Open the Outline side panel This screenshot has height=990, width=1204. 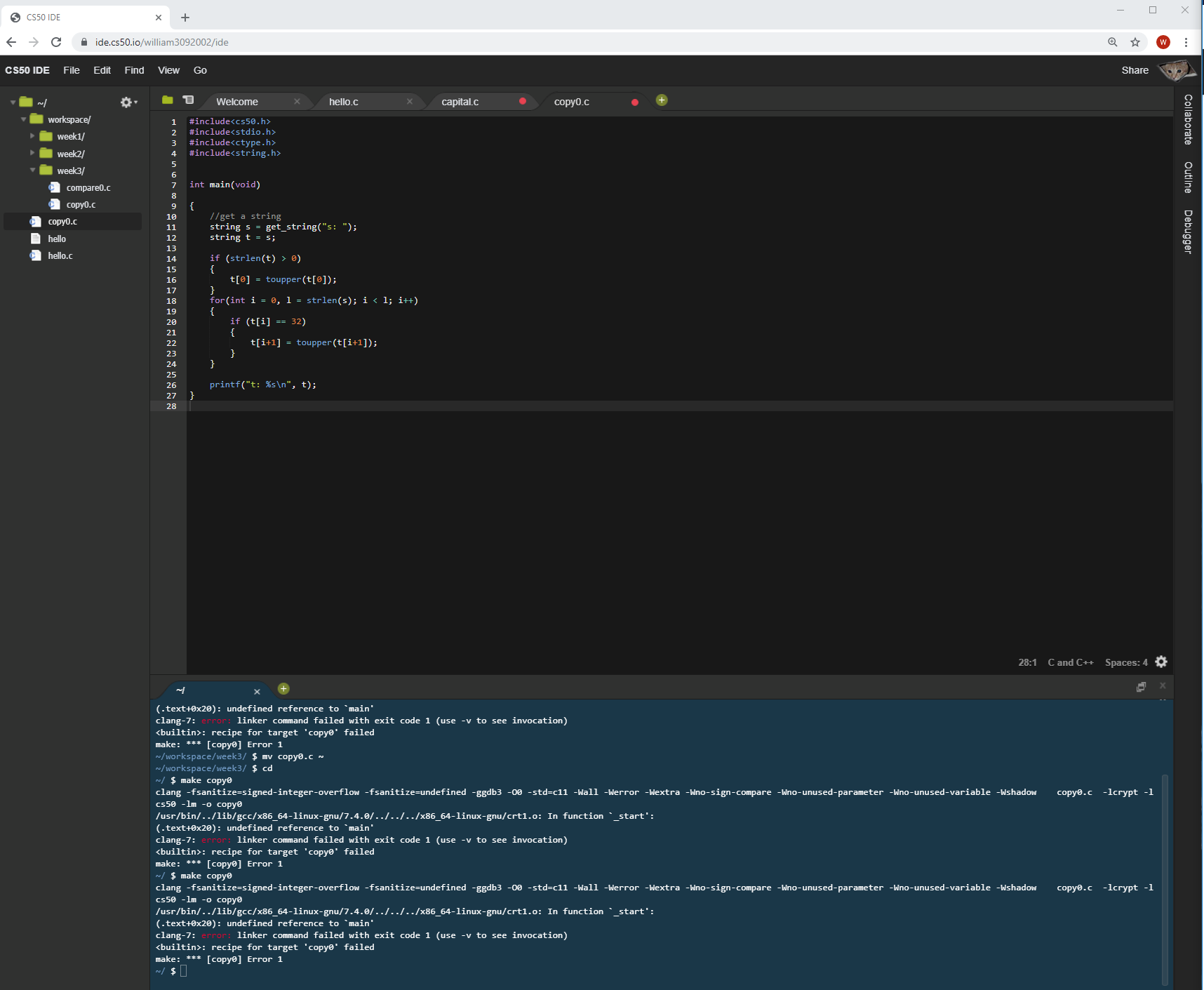pyautogui.click(x=1188, y=178)
